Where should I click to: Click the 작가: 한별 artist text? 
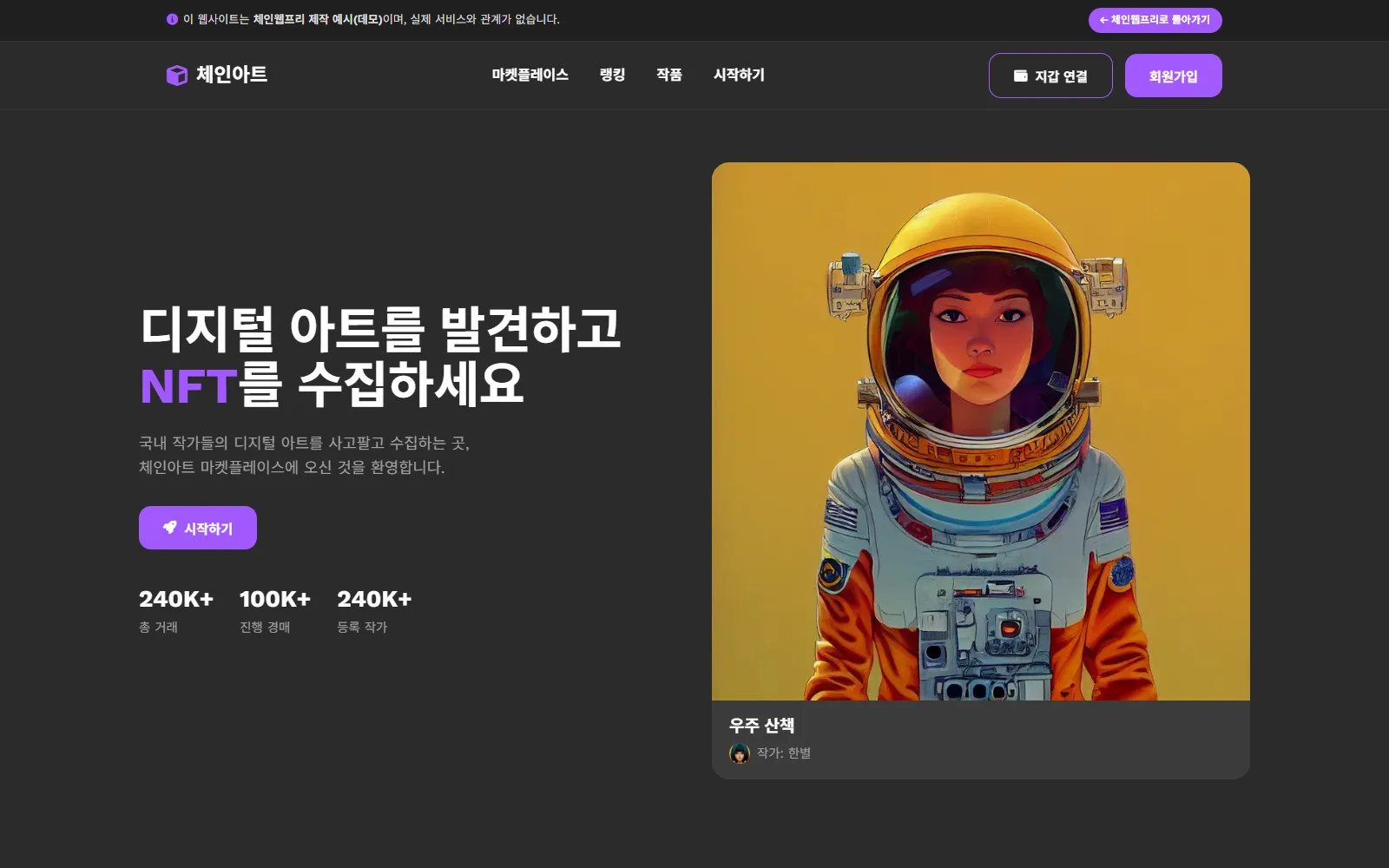(x=784, y=753)
